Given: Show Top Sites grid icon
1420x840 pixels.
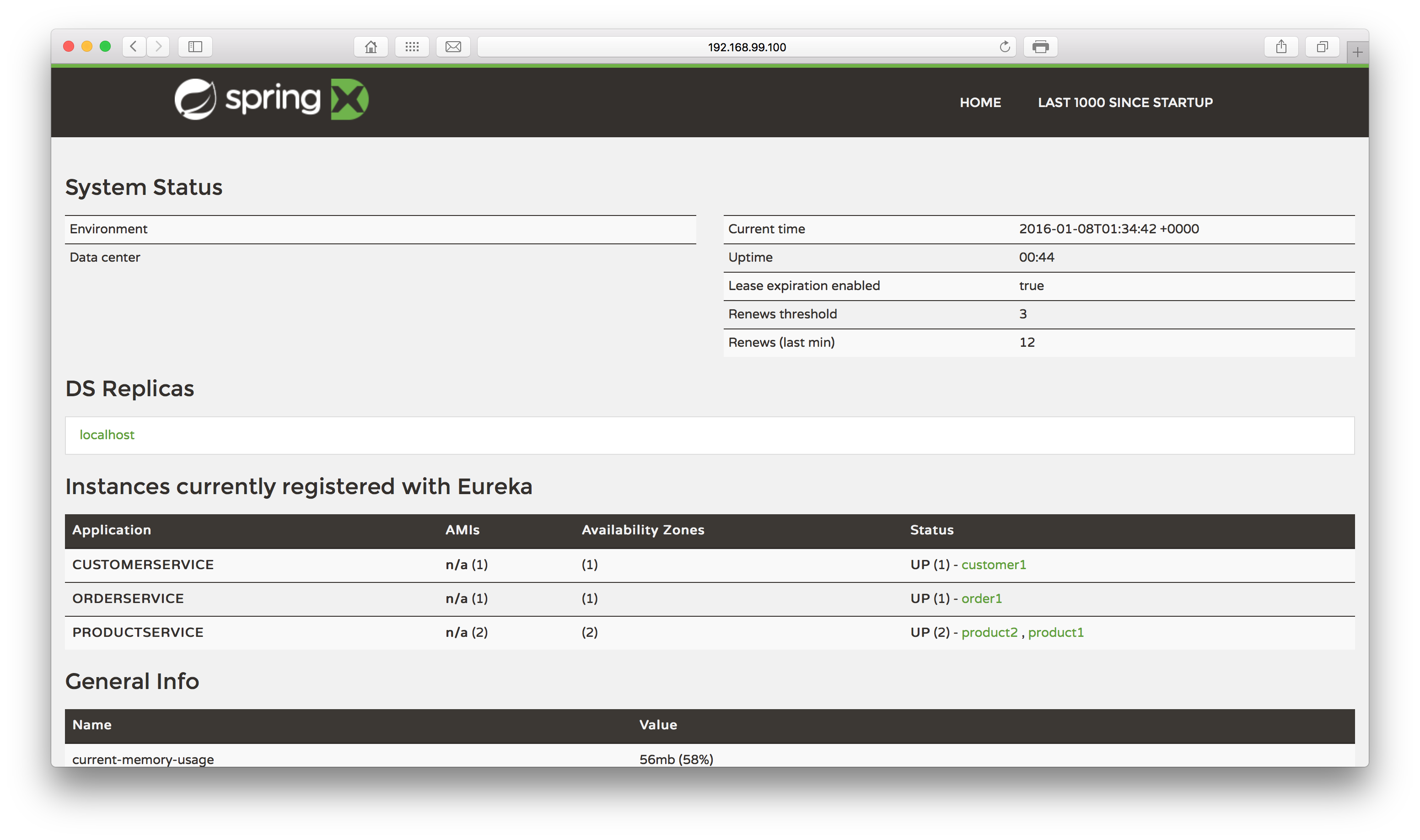Looking at the screenshot, I should (412, 46).
